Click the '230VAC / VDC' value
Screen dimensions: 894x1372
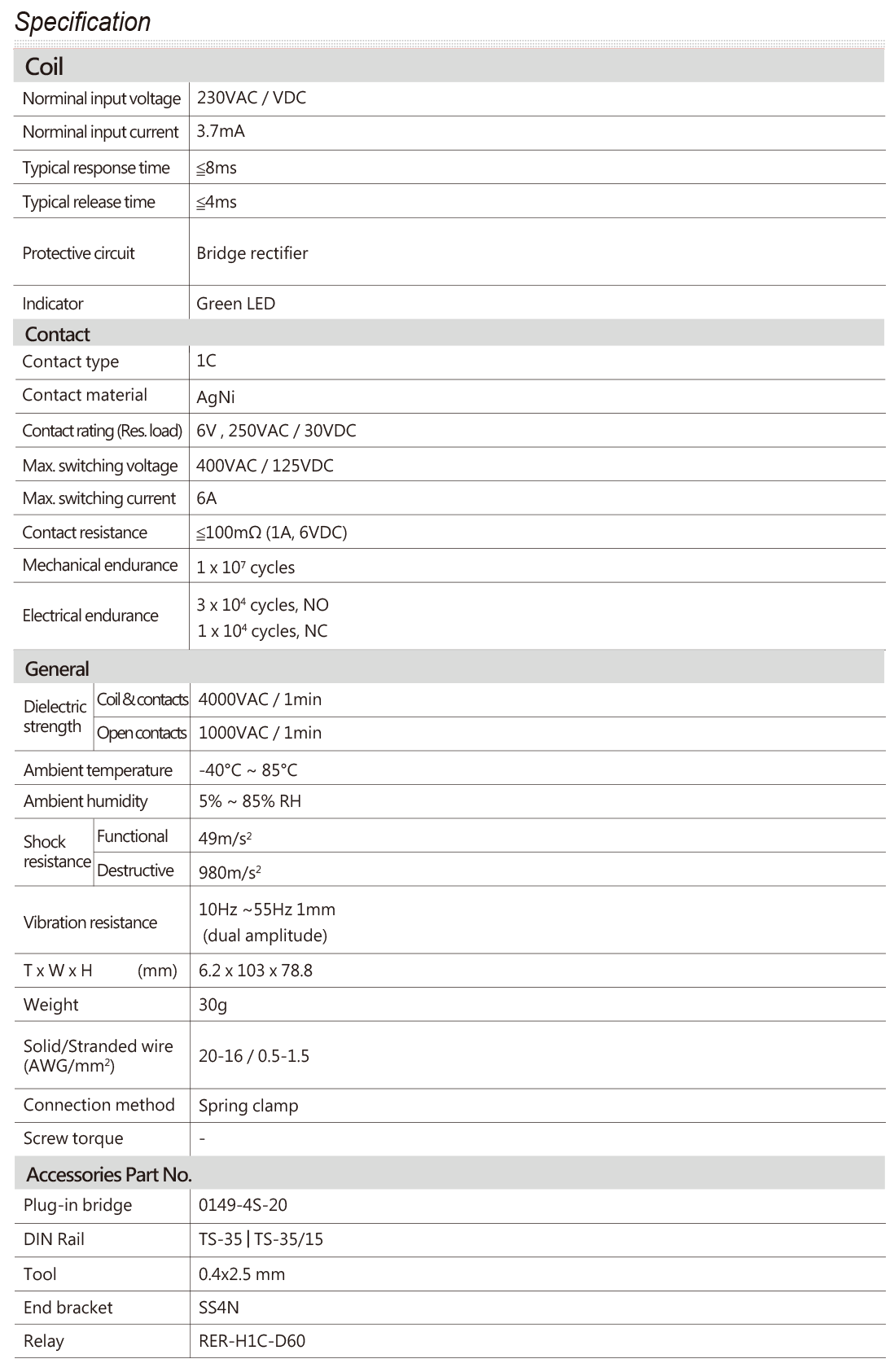(x=251, y=98)
